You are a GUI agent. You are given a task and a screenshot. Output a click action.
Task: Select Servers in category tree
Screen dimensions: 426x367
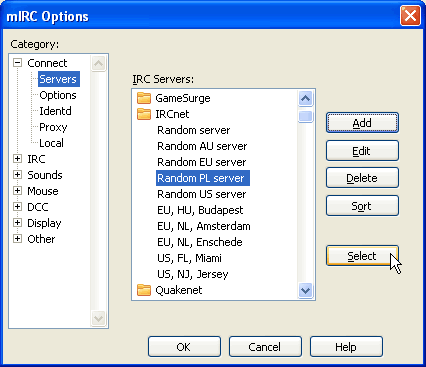59,79
